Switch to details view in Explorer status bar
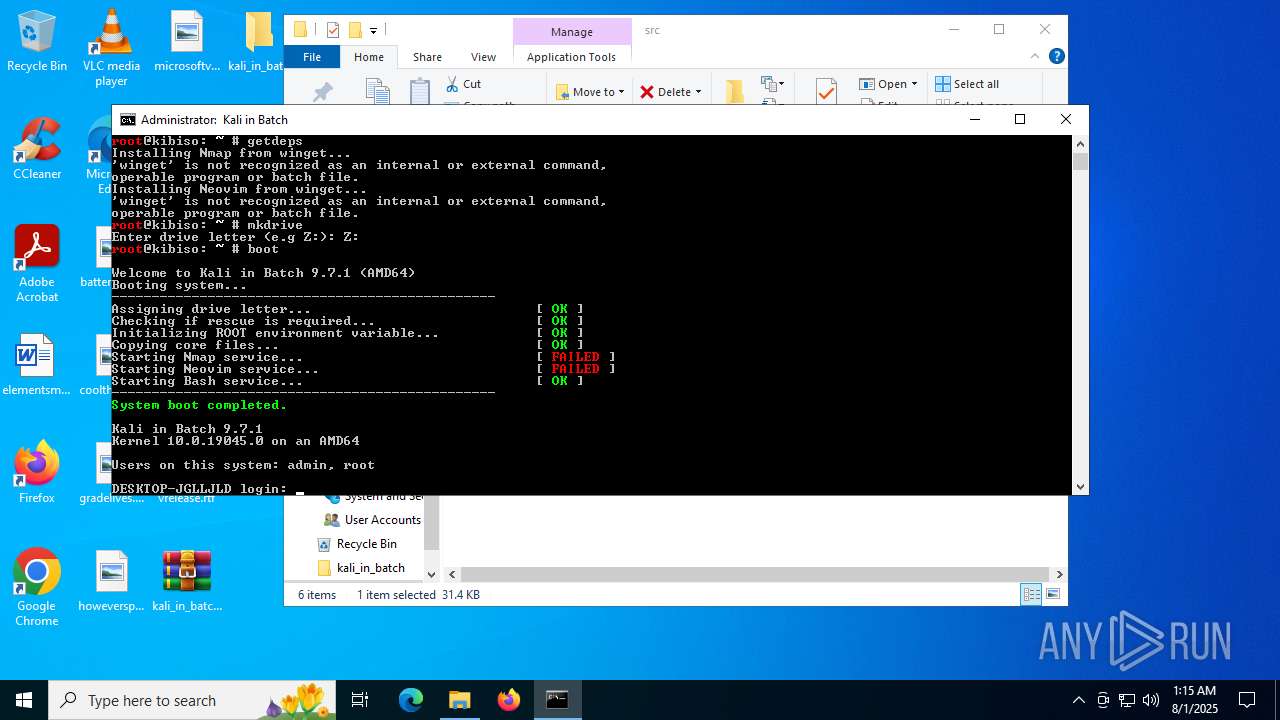This screenshot has height=720, width=1280. coord(1030,595)
